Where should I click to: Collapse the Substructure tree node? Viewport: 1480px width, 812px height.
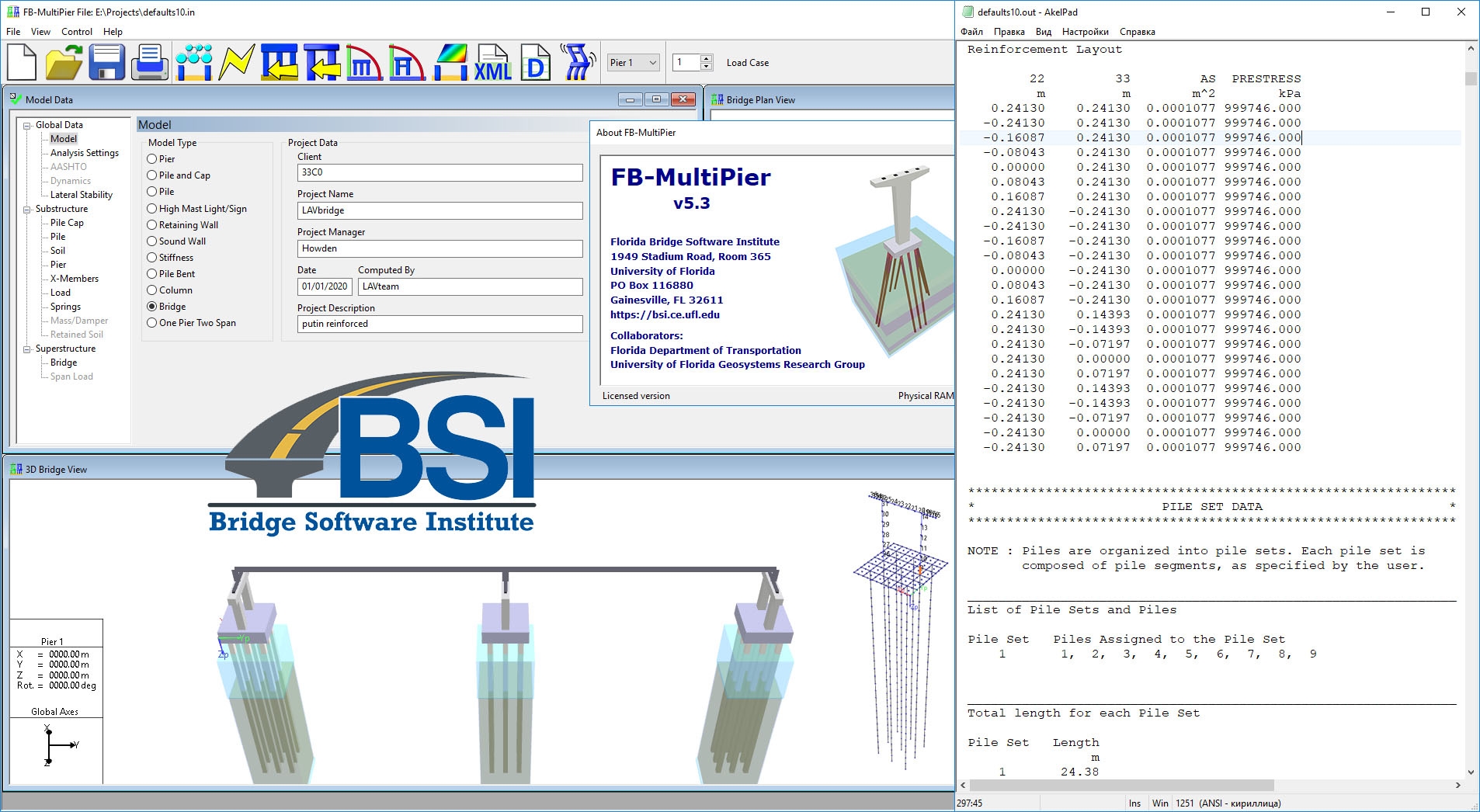[27, 209]
